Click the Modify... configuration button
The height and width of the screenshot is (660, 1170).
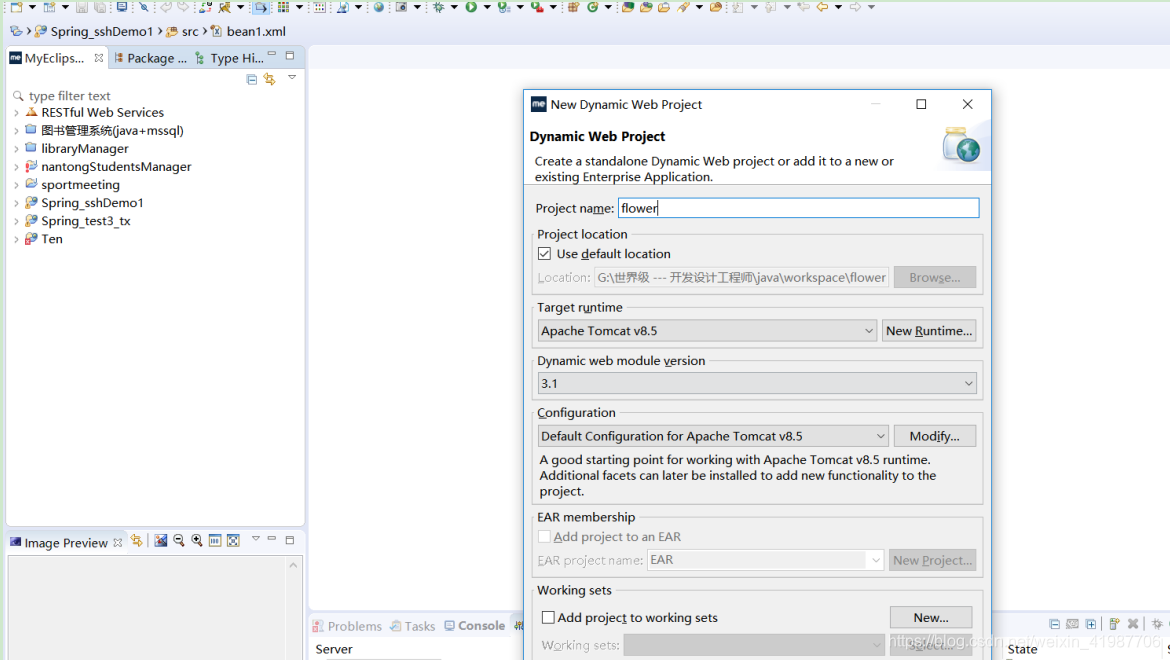(934, 436)
